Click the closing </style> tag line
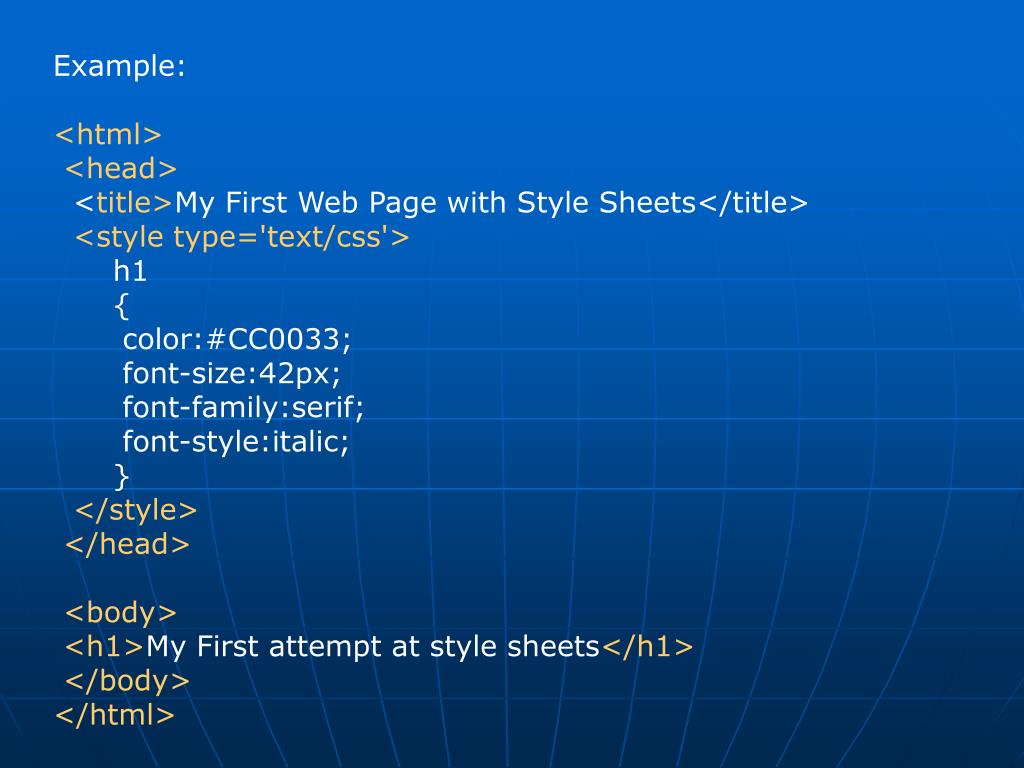The width and height of the screenshot is (1024, 768). pos(136,510)
